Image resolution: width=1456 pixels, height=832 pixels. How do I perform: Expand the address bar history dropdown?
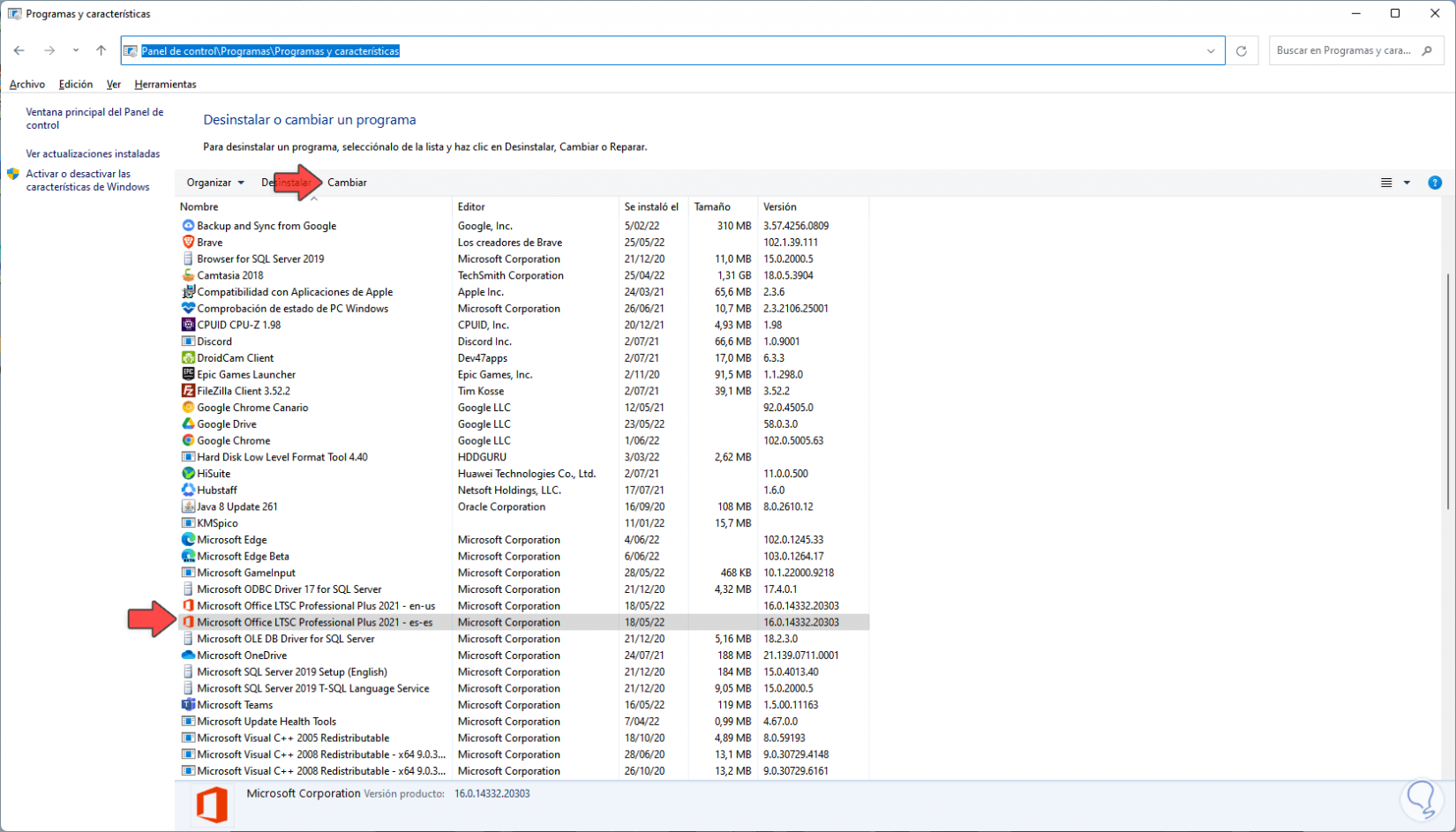coord(1211,51)
